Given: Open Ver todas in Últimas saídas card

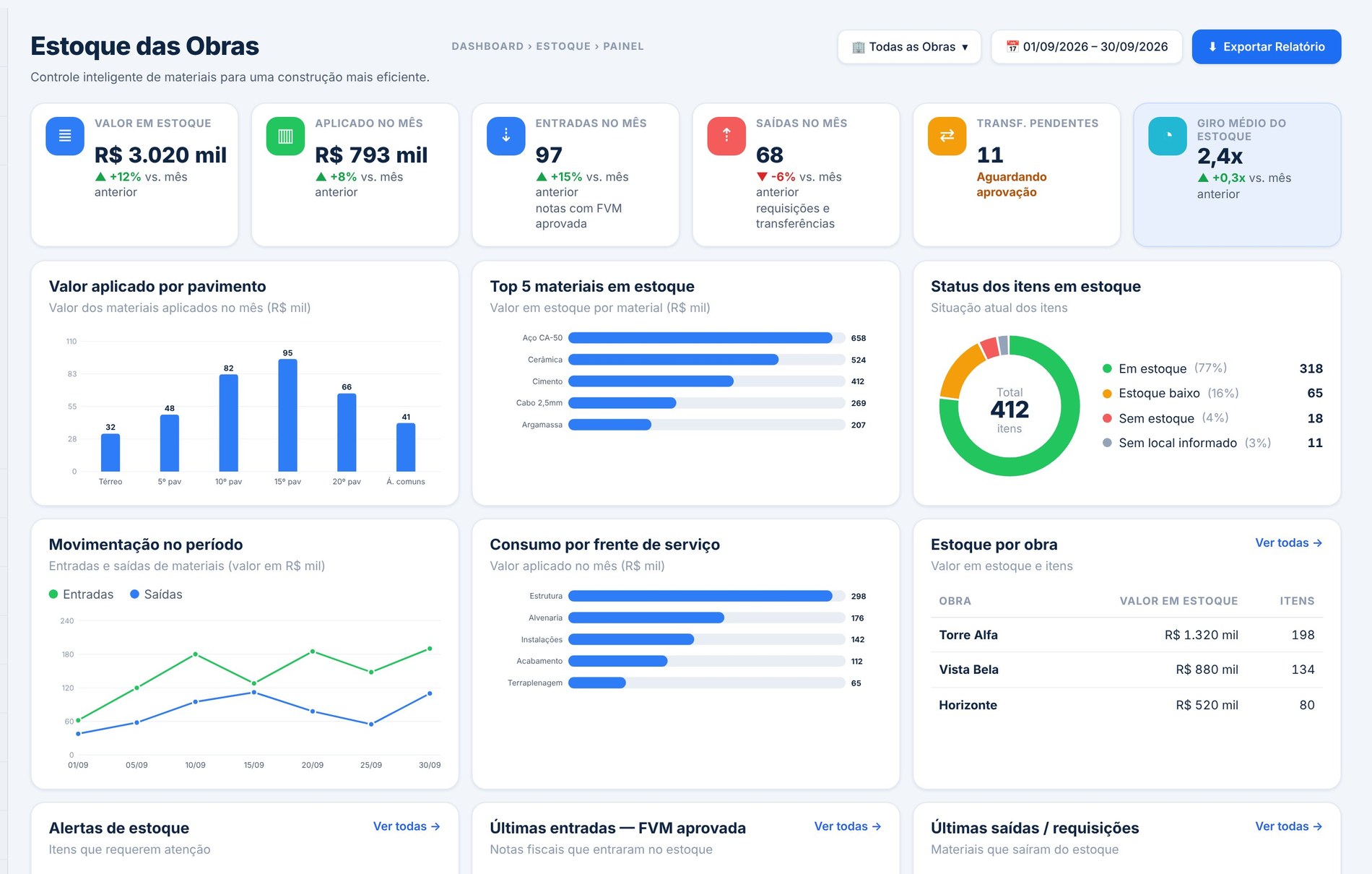Looking at the screenshot, I should (1288, 826).
